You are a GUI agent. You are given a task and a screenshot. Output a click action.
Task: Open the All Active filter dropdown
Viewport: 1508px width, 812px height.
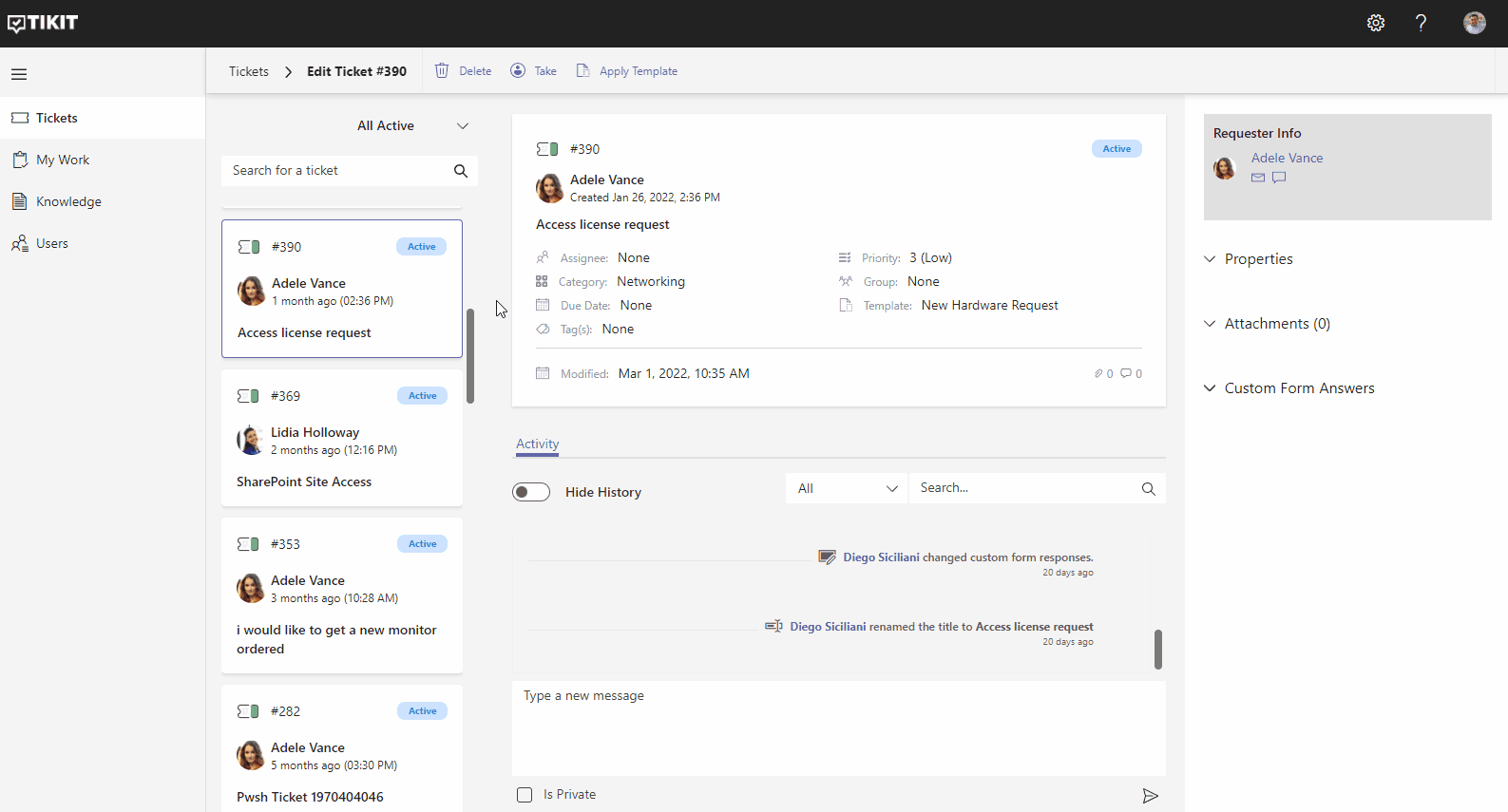(x=412, y=126)
